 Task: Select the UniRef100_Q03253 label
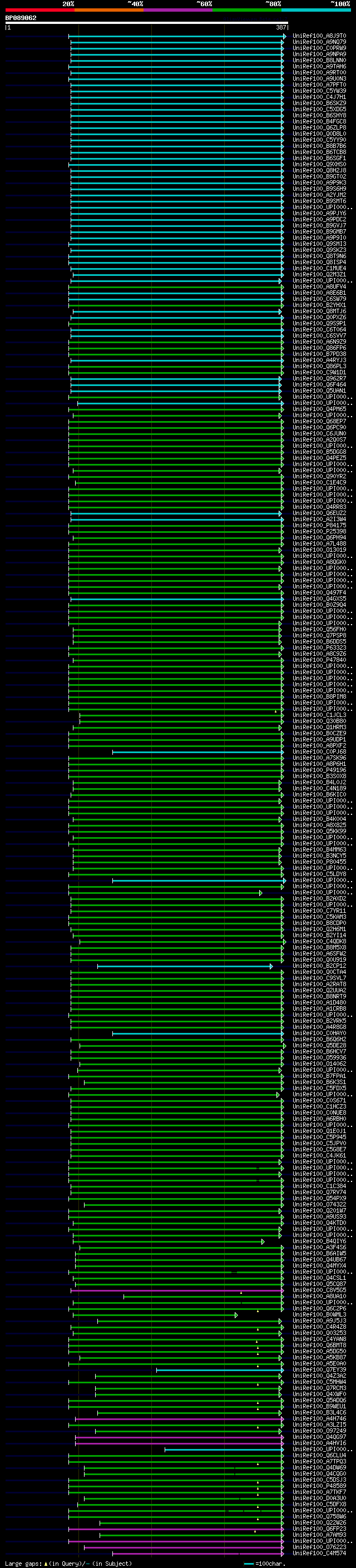[x=319, y=1333]
